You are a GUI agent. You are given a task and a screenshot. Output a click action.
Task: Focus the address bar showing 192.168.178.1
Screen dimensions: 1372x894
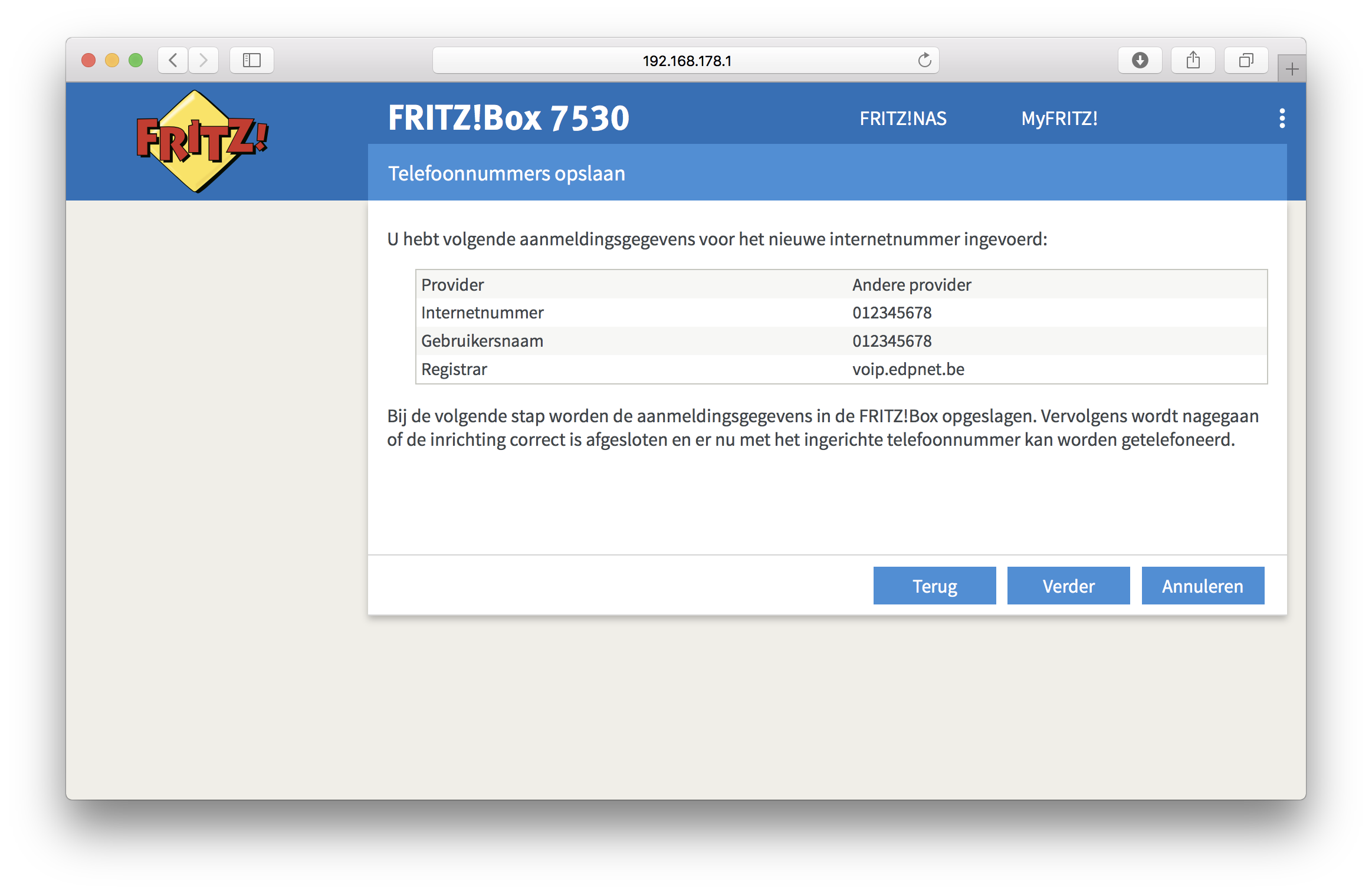[x=686, y=60]
